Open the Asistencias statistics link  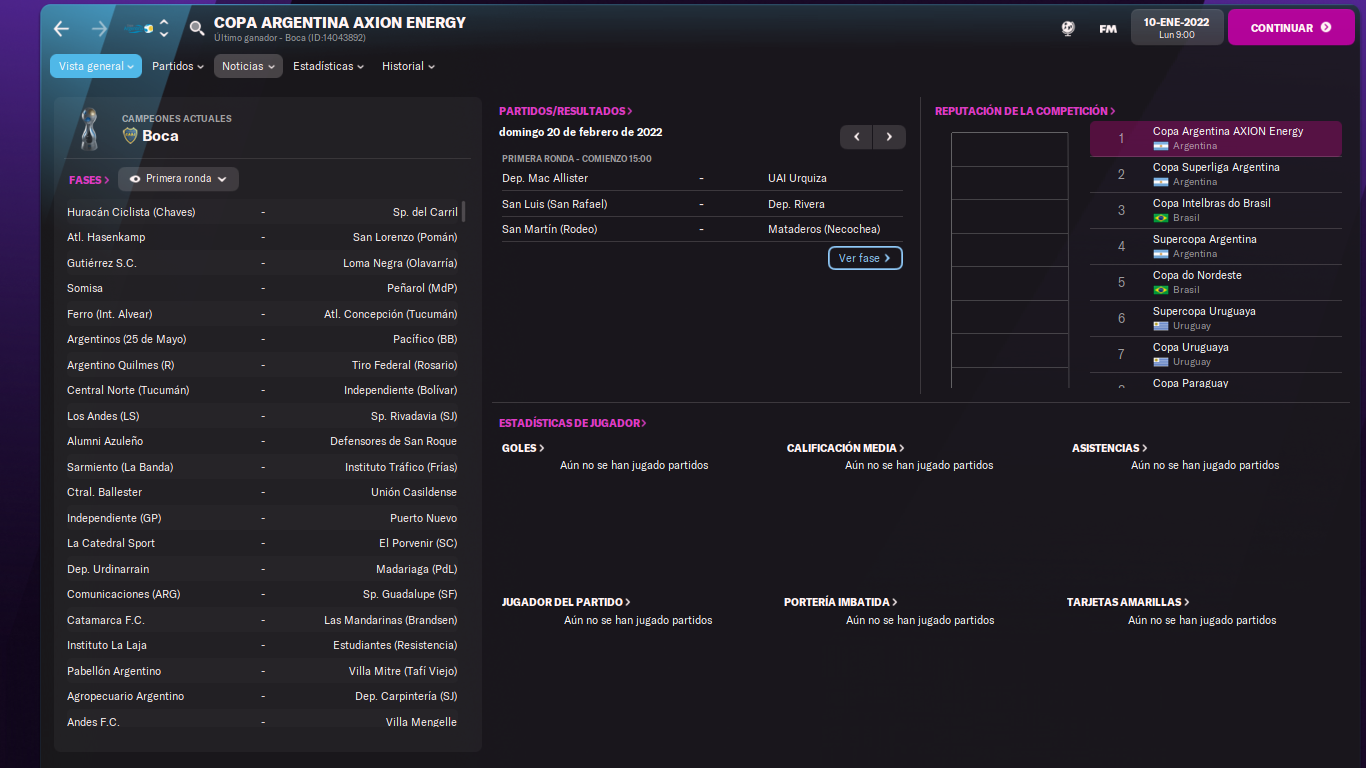coord(1110,448)
